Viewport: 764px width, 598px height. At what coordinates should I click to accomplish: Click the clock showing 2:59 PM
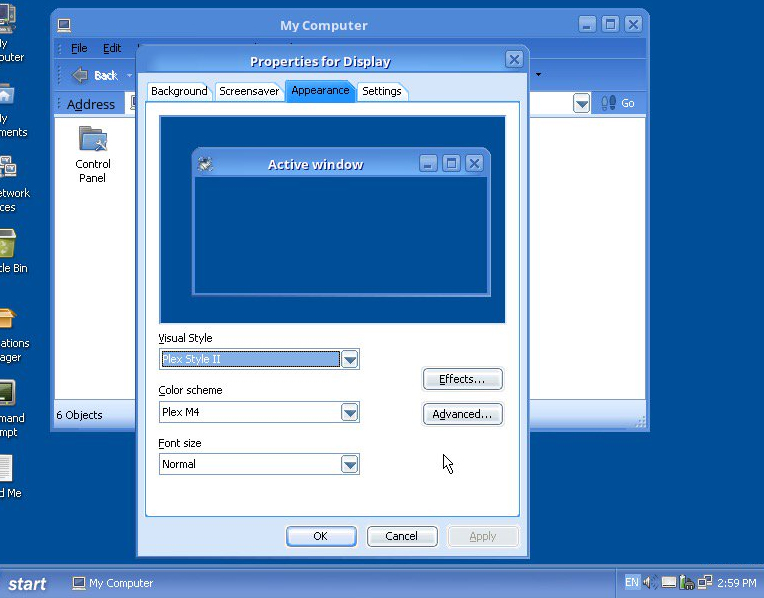tap(736, 583)
